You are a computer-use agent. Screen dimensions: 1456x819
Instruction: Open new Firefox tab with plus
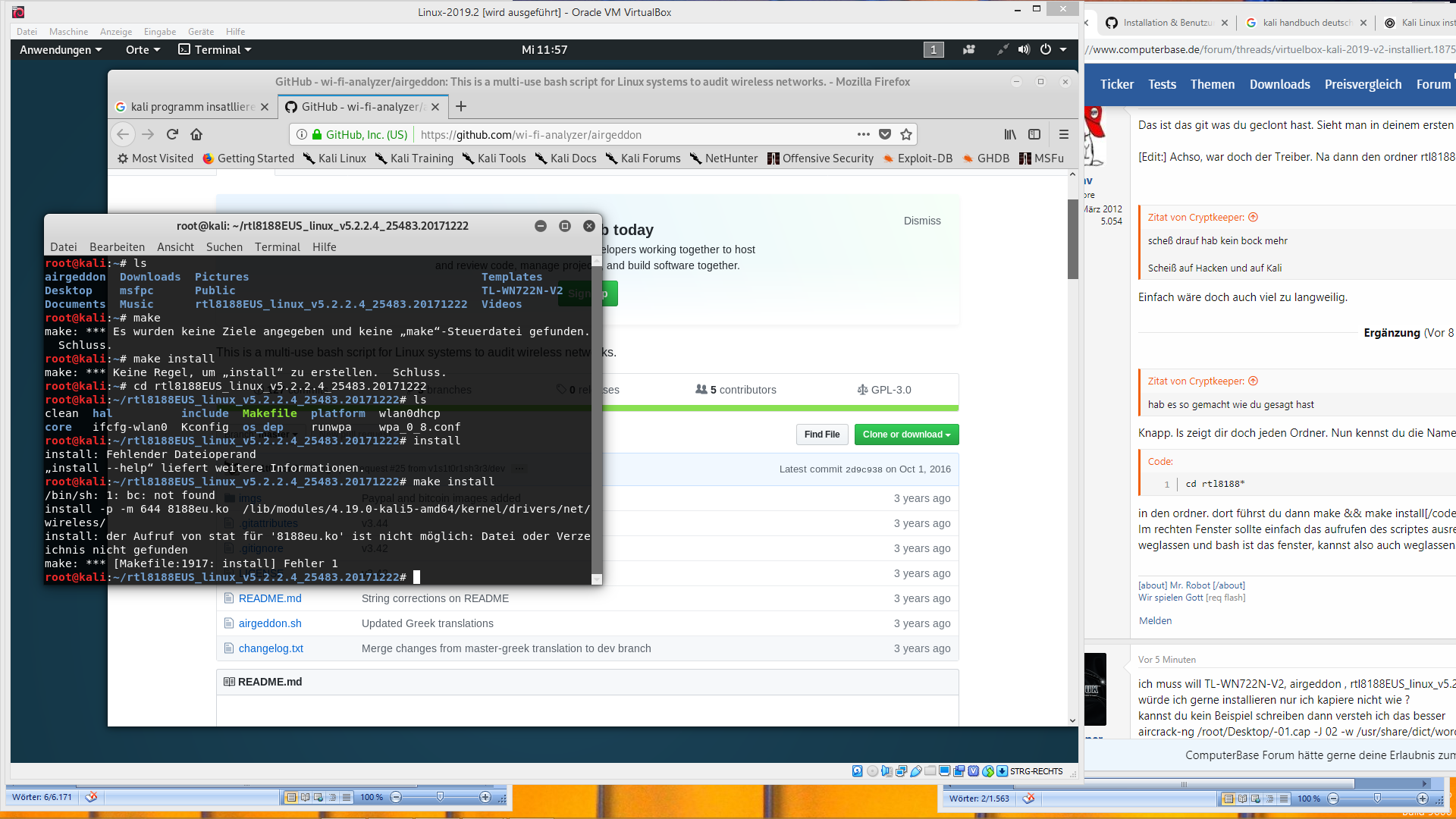pos(461,107)
